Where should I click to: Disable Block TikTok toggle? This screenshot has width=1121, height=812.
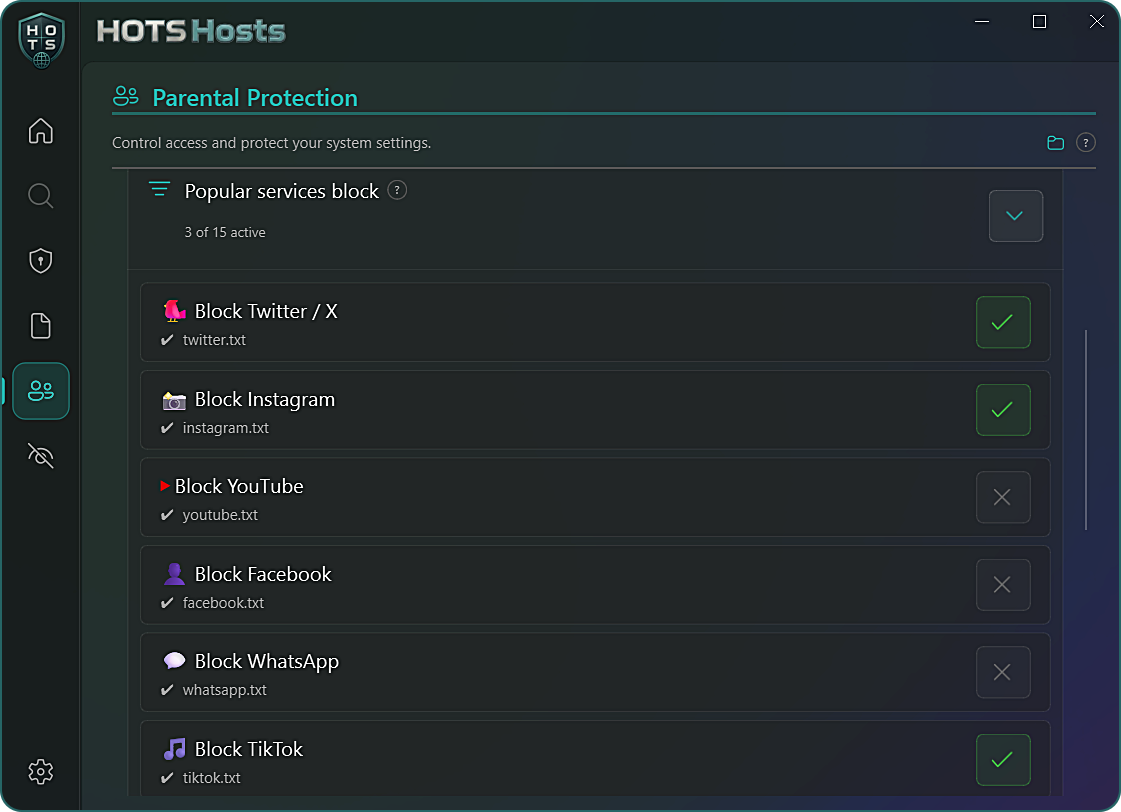[1003, 760]
